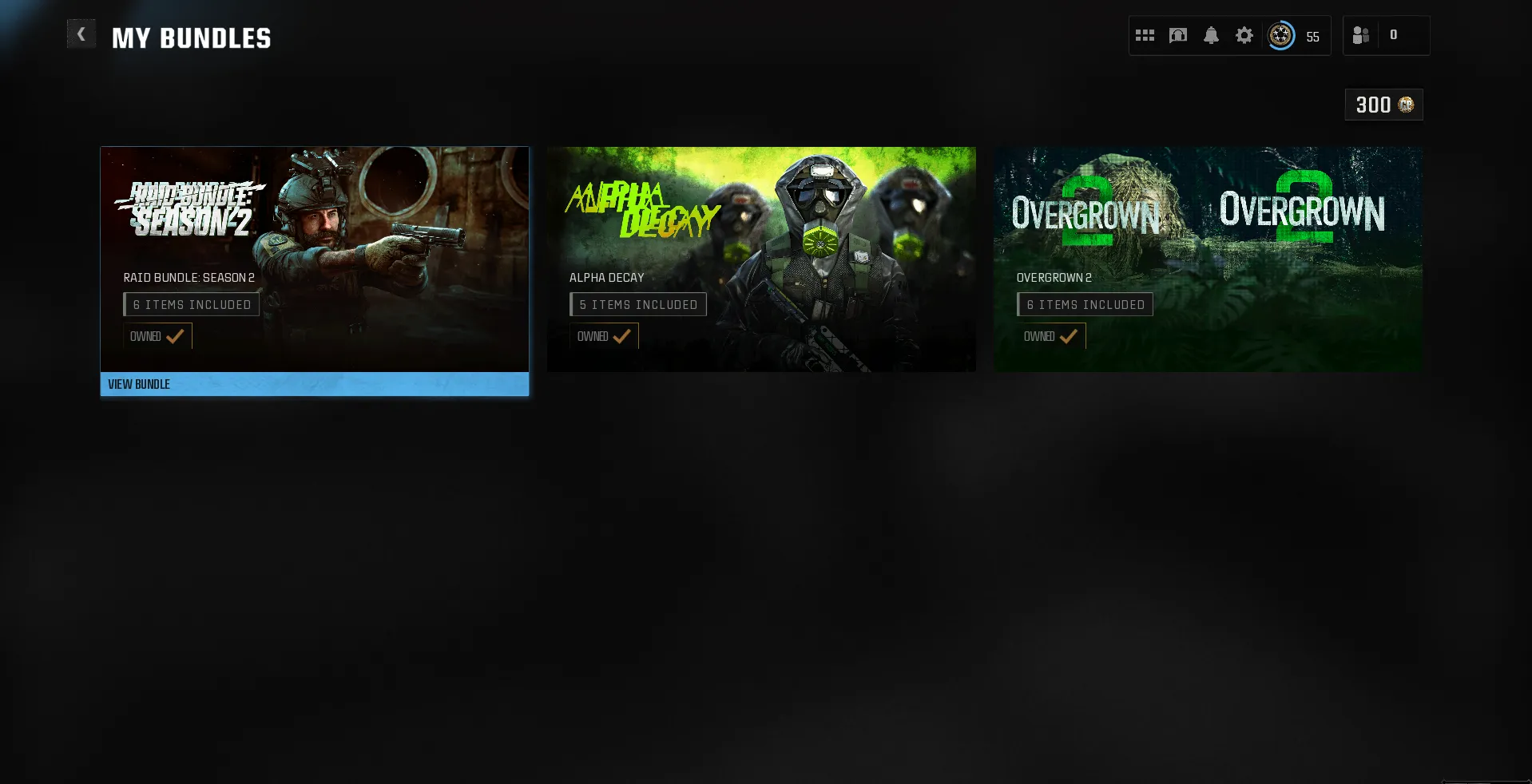Click the 'Overgrown 2' title text
This screenshot has height=784, width=1532.
tap(1054, 278)
